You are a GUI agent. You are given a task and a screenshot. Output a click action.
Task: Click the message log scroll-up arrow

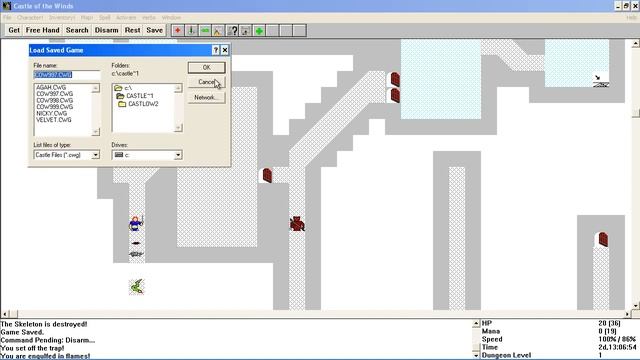(476, 323)
